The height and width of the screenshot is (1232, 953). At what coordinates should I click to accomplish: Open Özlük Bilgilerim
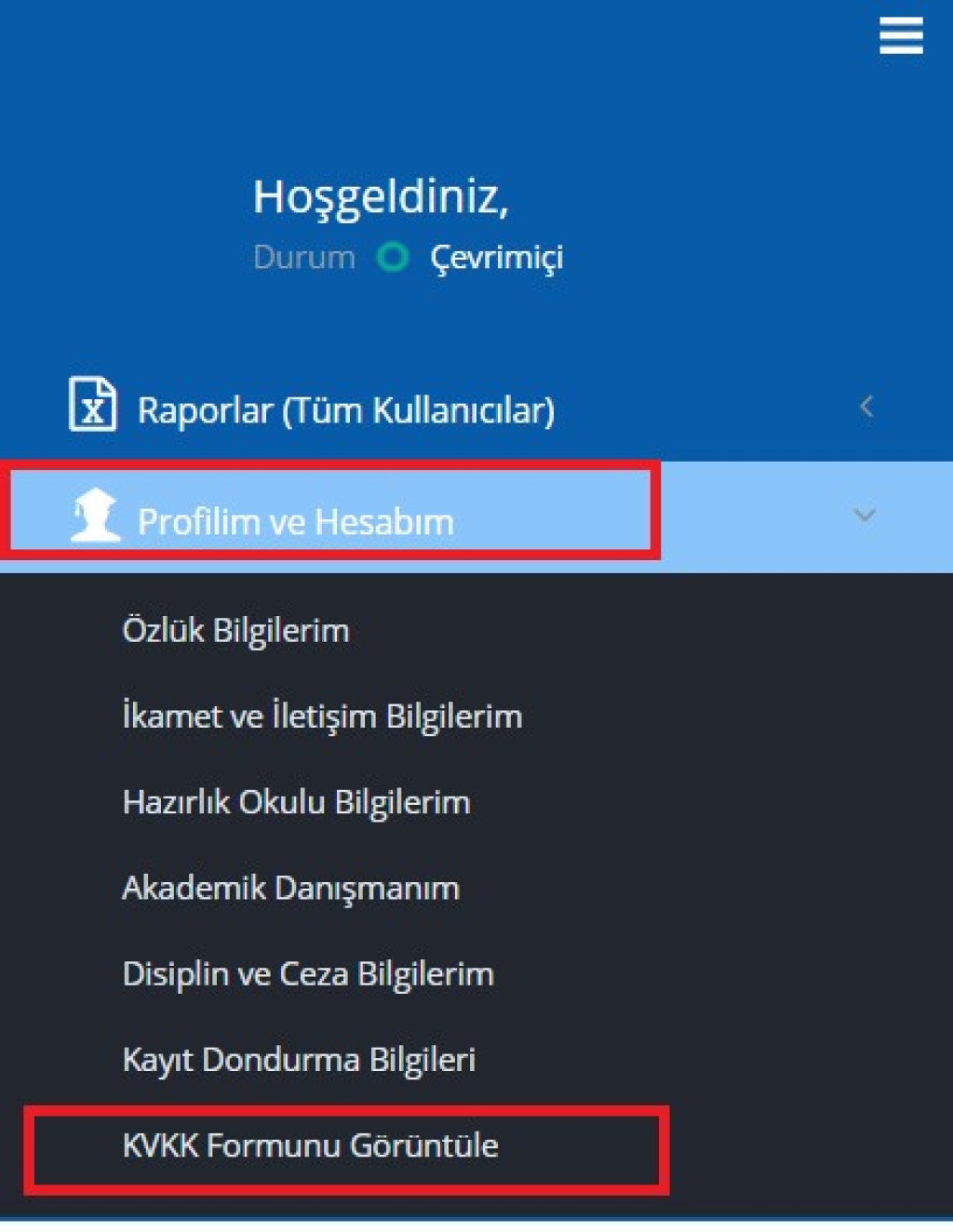tap(236, 631)
